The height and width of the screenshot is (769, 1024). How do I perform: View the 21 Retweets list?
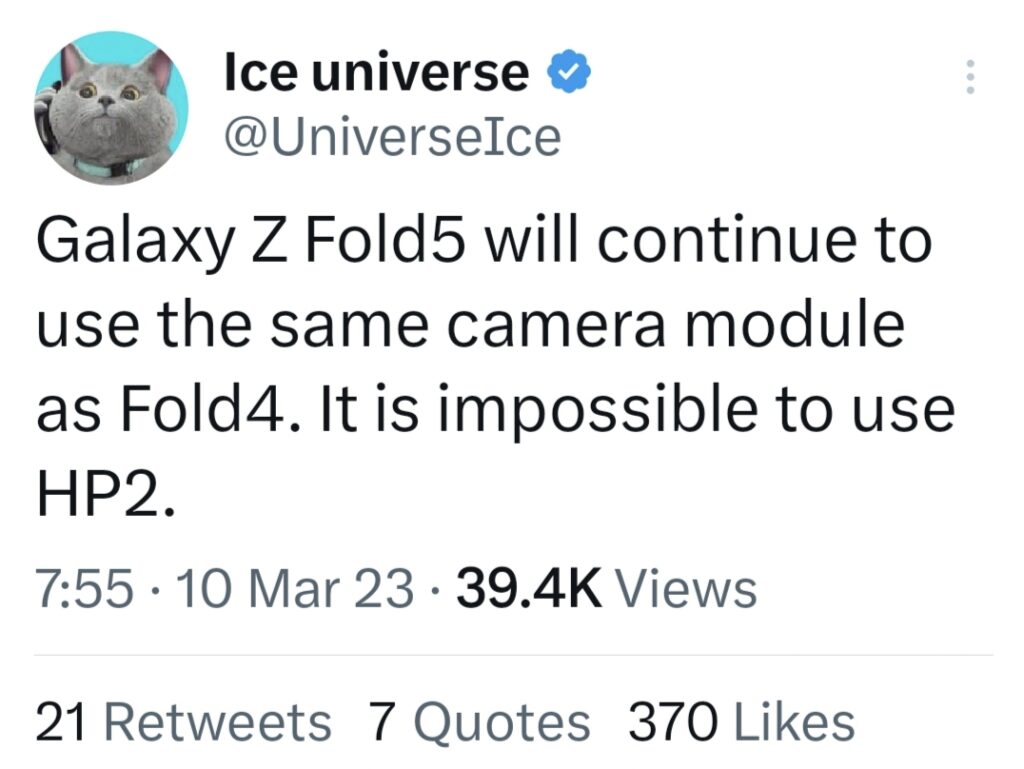183,722
